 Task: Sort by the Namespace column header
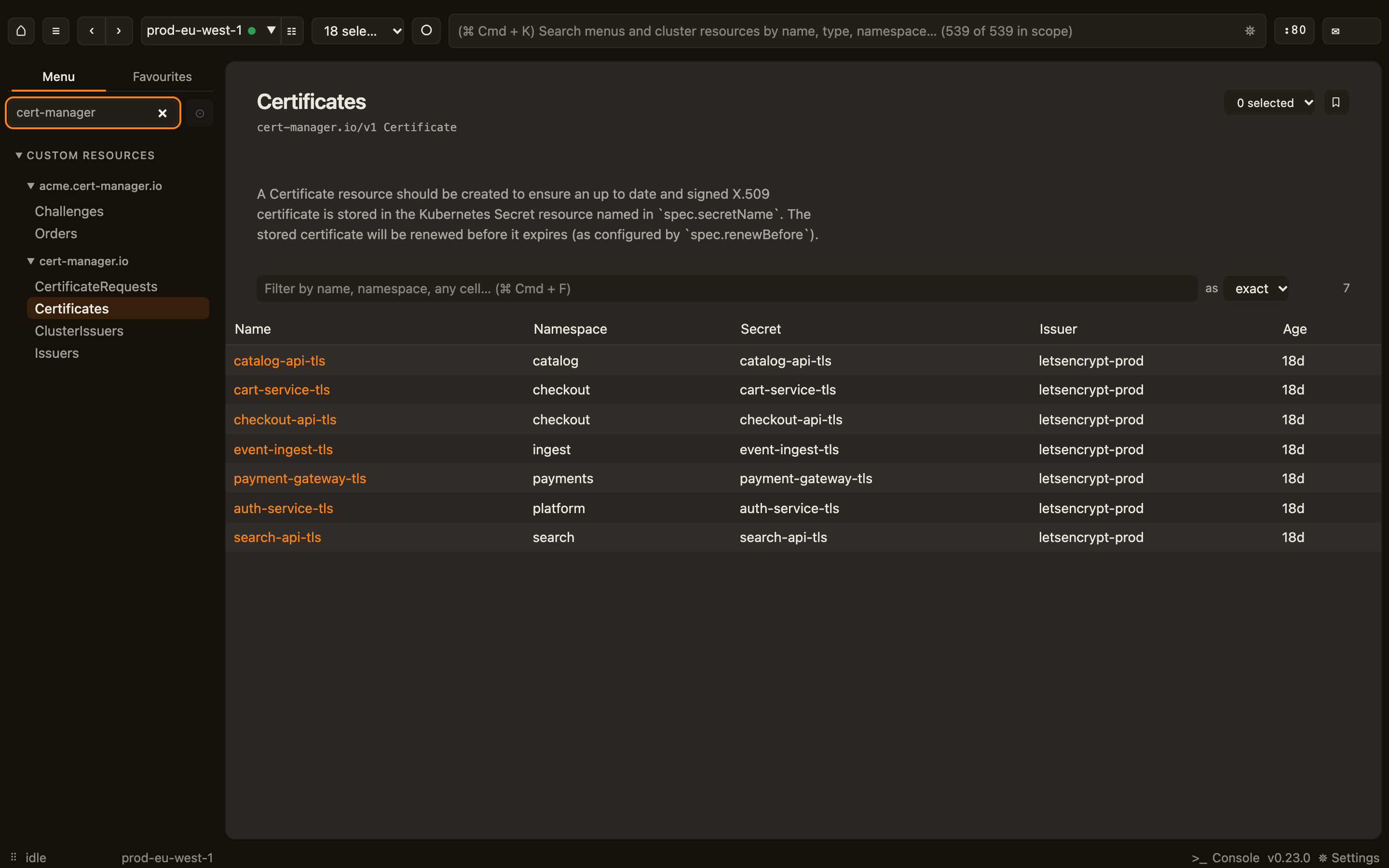pyautogui.click(x=570, y=329)
